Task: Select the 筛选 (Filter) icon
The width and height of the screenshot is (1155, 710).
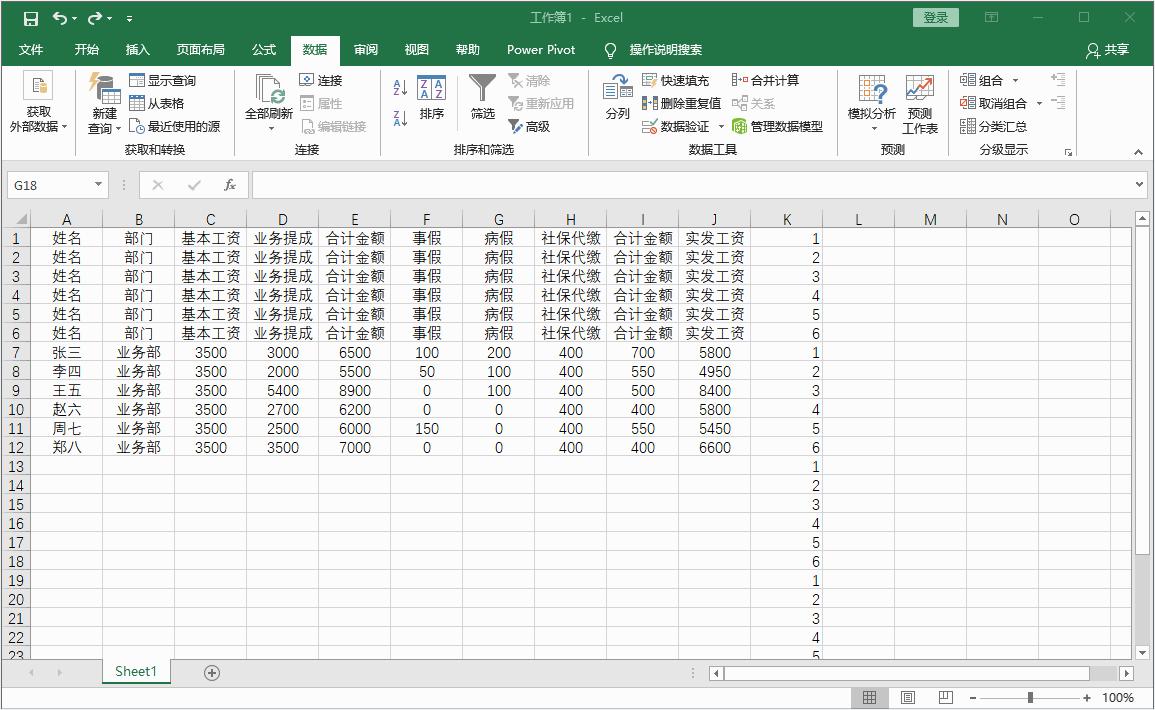Action: (x=481, y=100)
